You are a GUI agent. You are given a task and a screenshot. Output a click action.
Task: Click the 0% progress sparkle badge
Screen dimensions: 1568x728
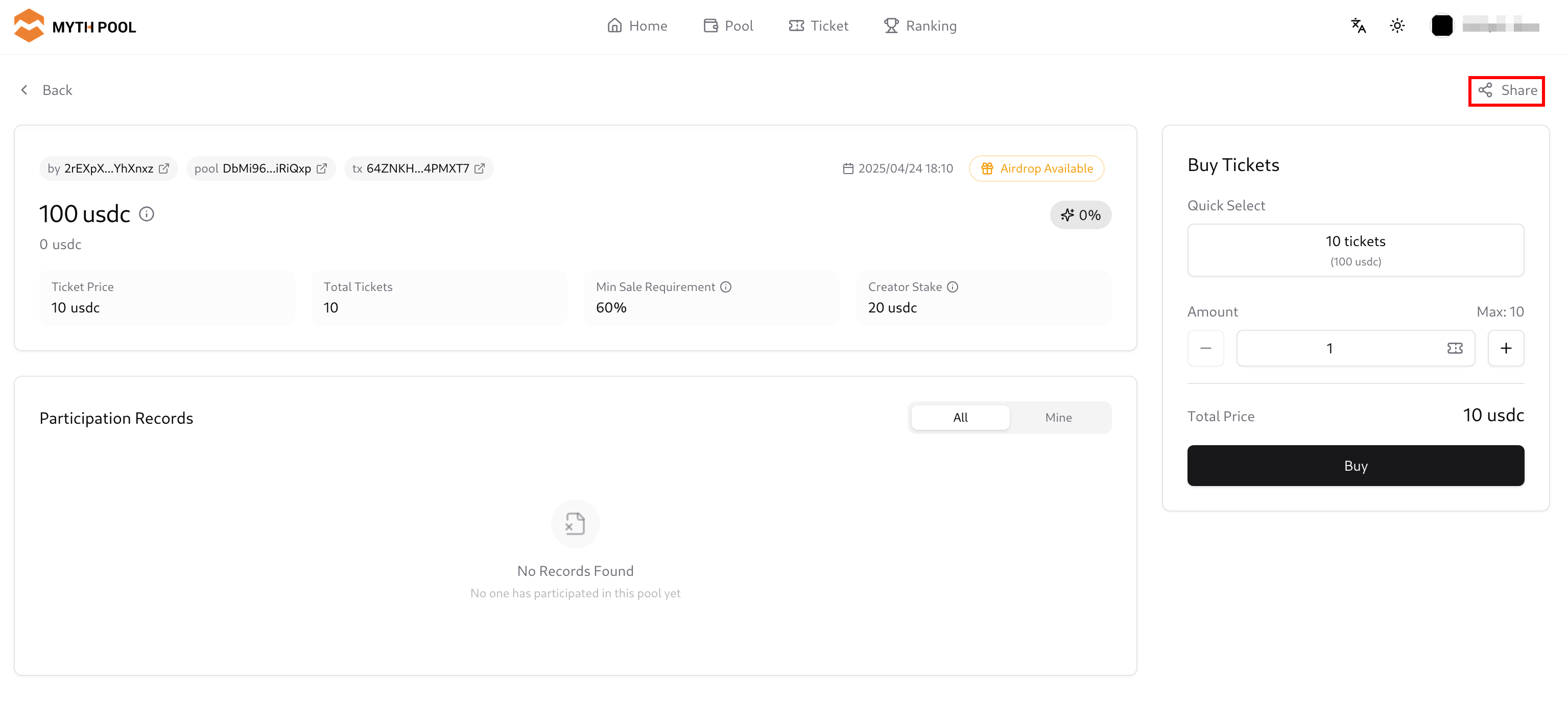click(1080, 215)
